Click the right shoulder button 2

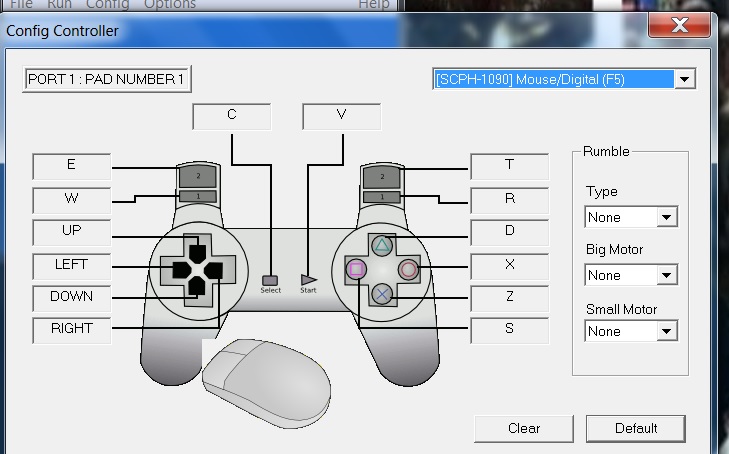point(382,177)
